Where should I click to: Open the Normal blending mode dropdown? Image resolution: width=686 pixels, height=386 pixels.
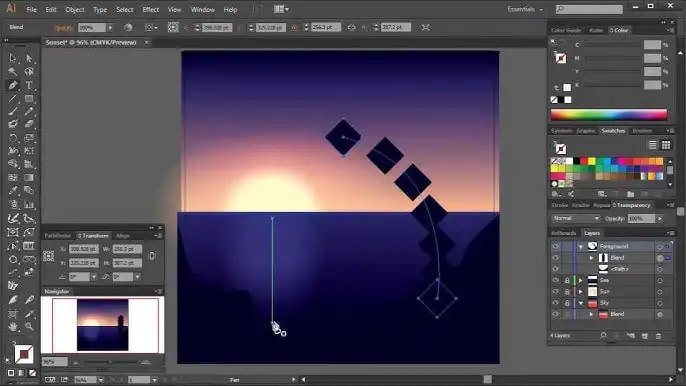click(575, 218)
